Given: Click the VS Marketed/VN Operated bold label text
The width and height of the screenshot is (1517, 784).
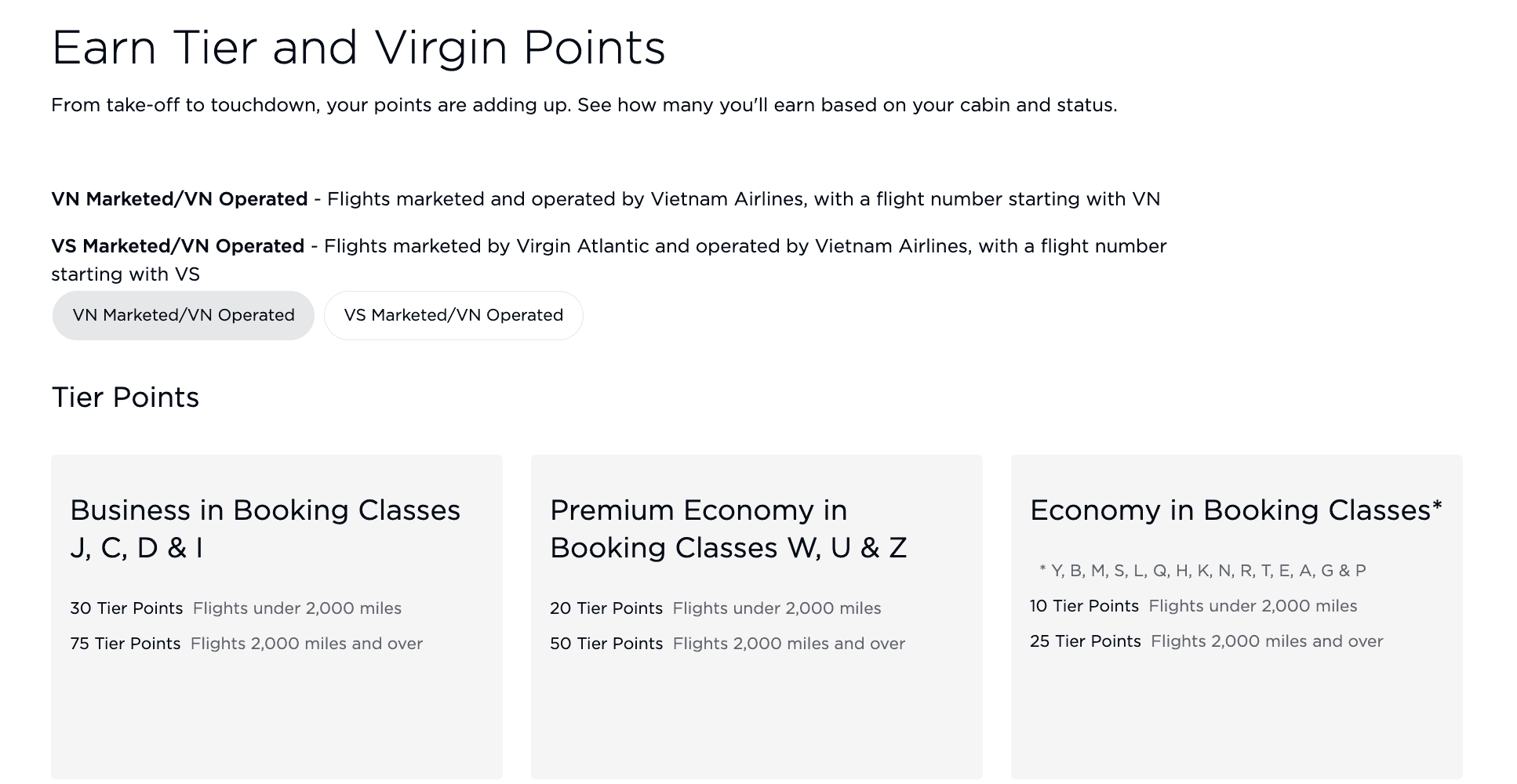Looking at the screenshot, I should (177, 245).
